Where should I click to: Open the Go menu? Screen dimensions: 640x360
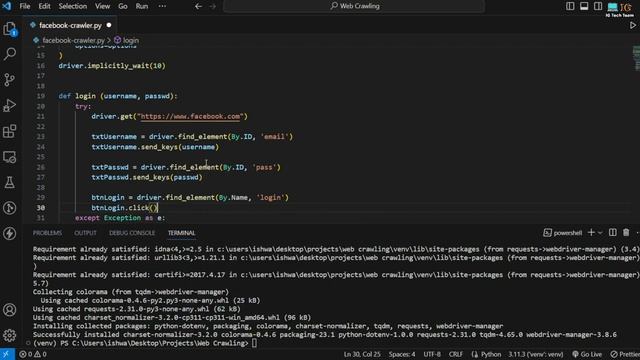pyautogui.click(x=122, y=6)
